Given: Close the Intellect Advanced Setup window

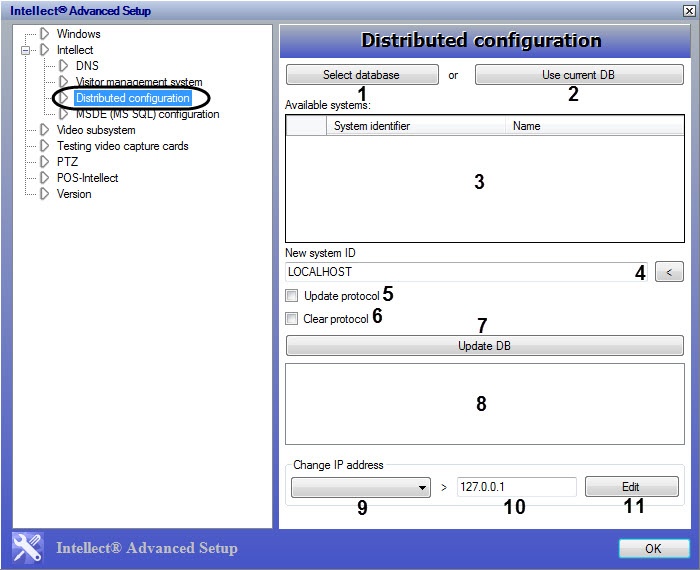Looking at the screenshot, I should (x=689, y=11).
